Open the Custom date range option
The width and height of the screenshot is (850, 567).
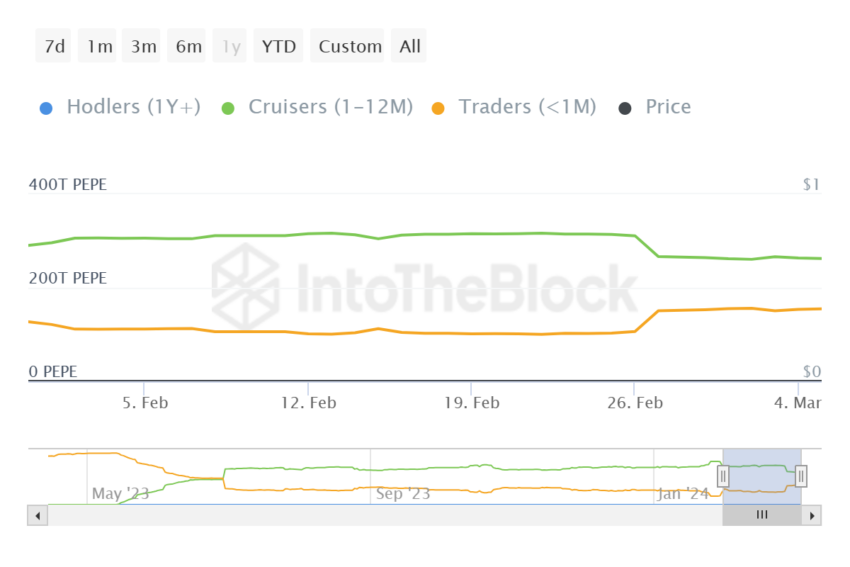(x=350, y=46)
